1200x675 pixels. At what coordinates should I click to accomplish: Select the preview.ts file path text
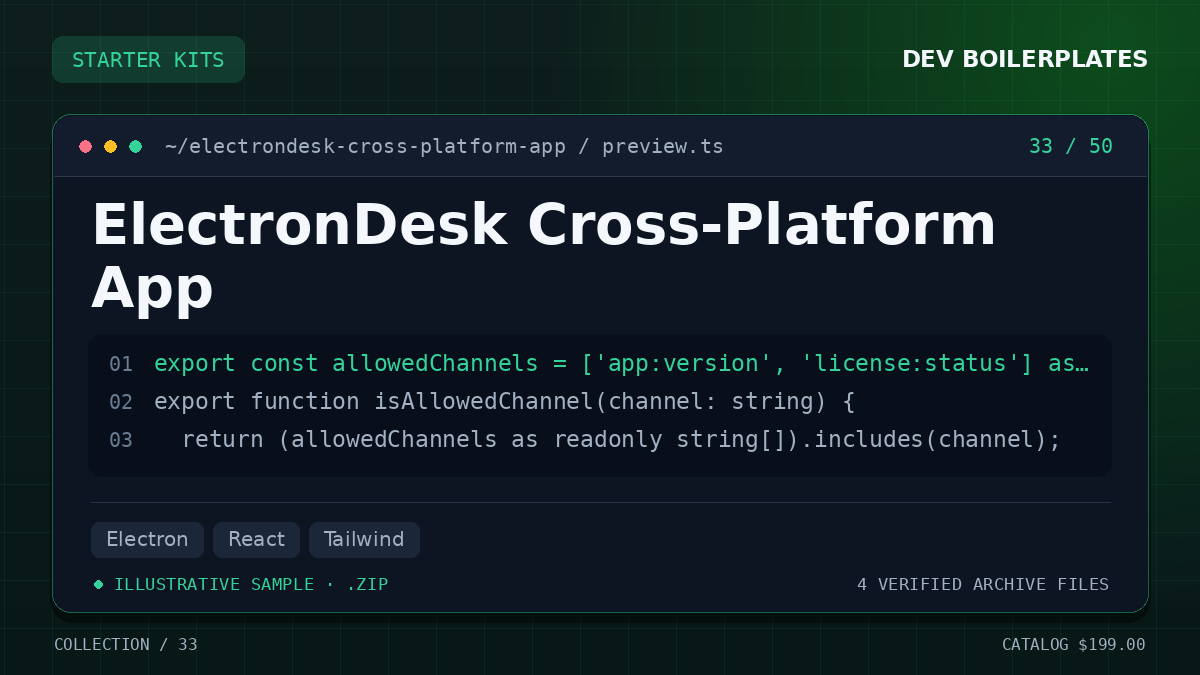[444, 147]
